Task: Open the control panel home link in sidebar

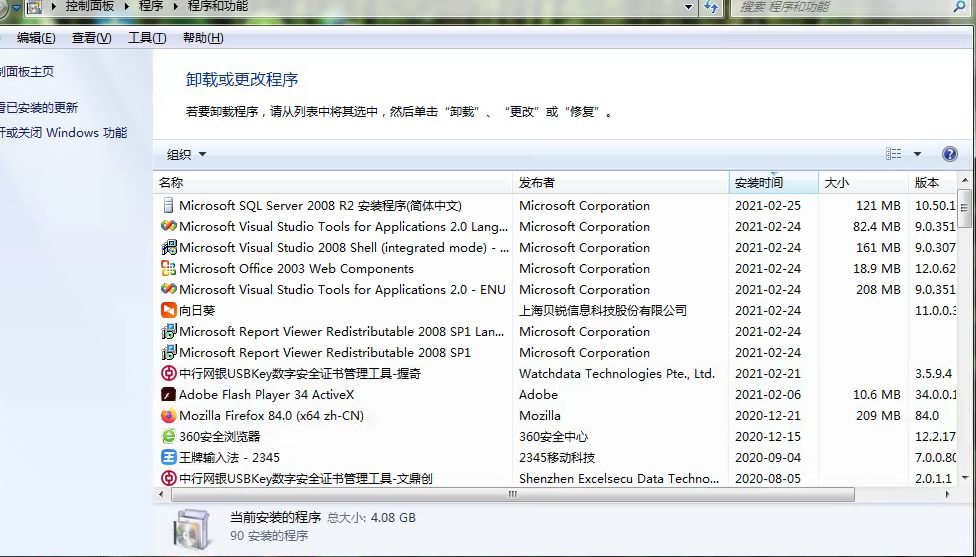Action: tap(27, 72)
